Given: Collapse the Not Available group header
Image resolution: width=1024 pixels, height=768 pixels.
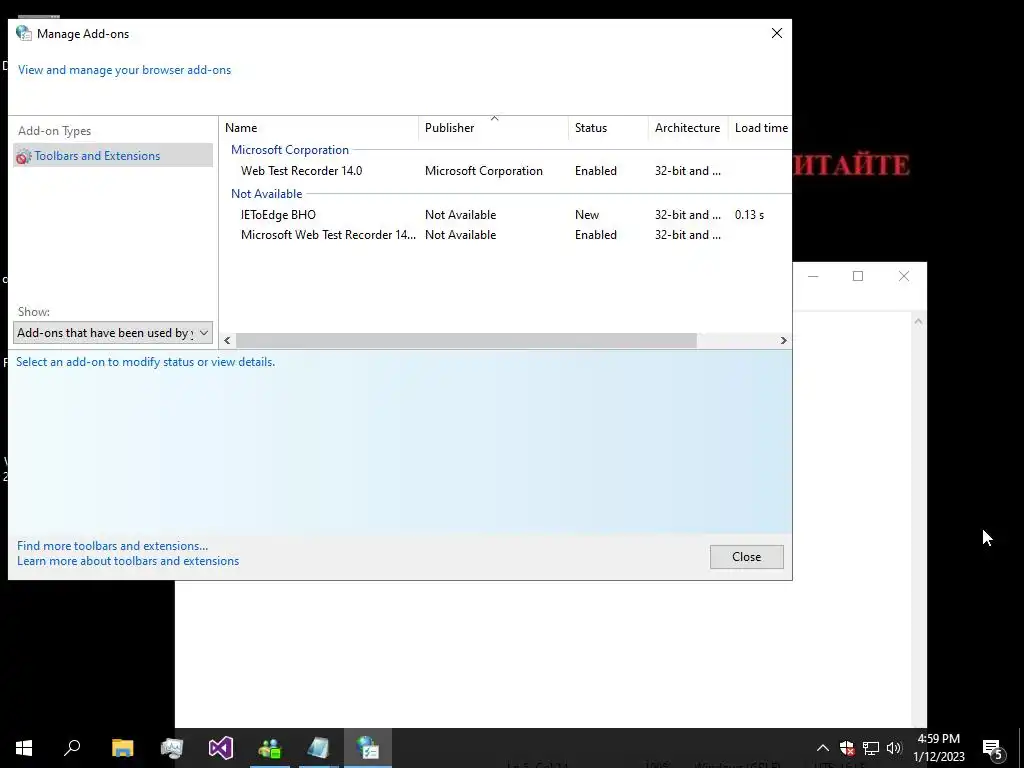Looking at the screenshot, I should point(266,194).
